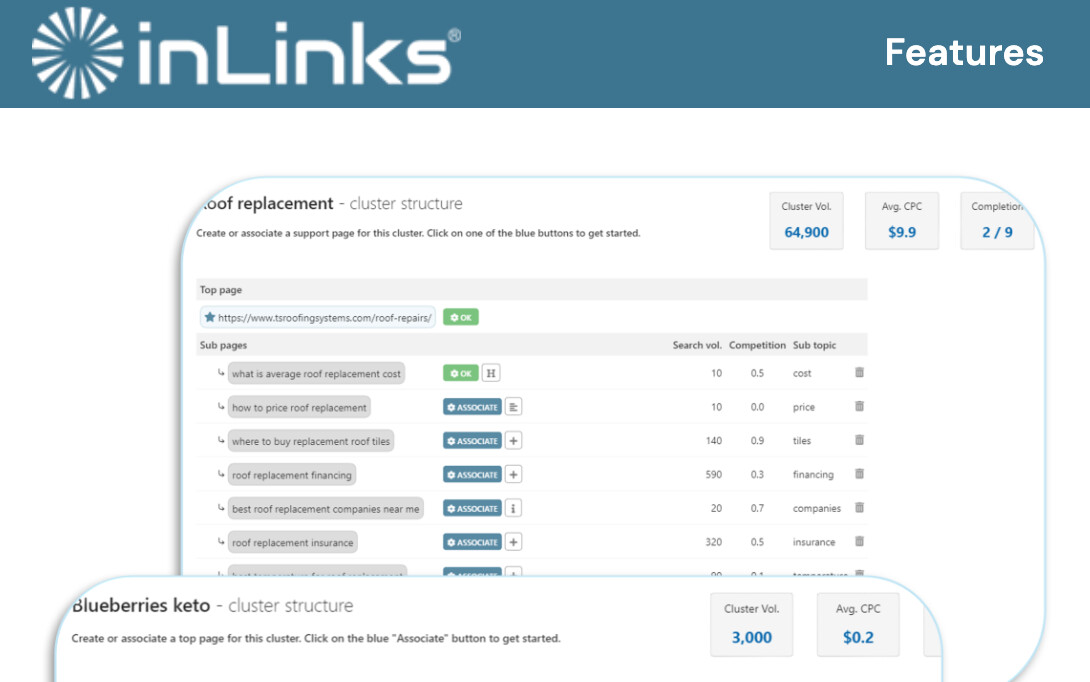Click the 'Blueberries keto - cluster structure' title

pos(212,606)
